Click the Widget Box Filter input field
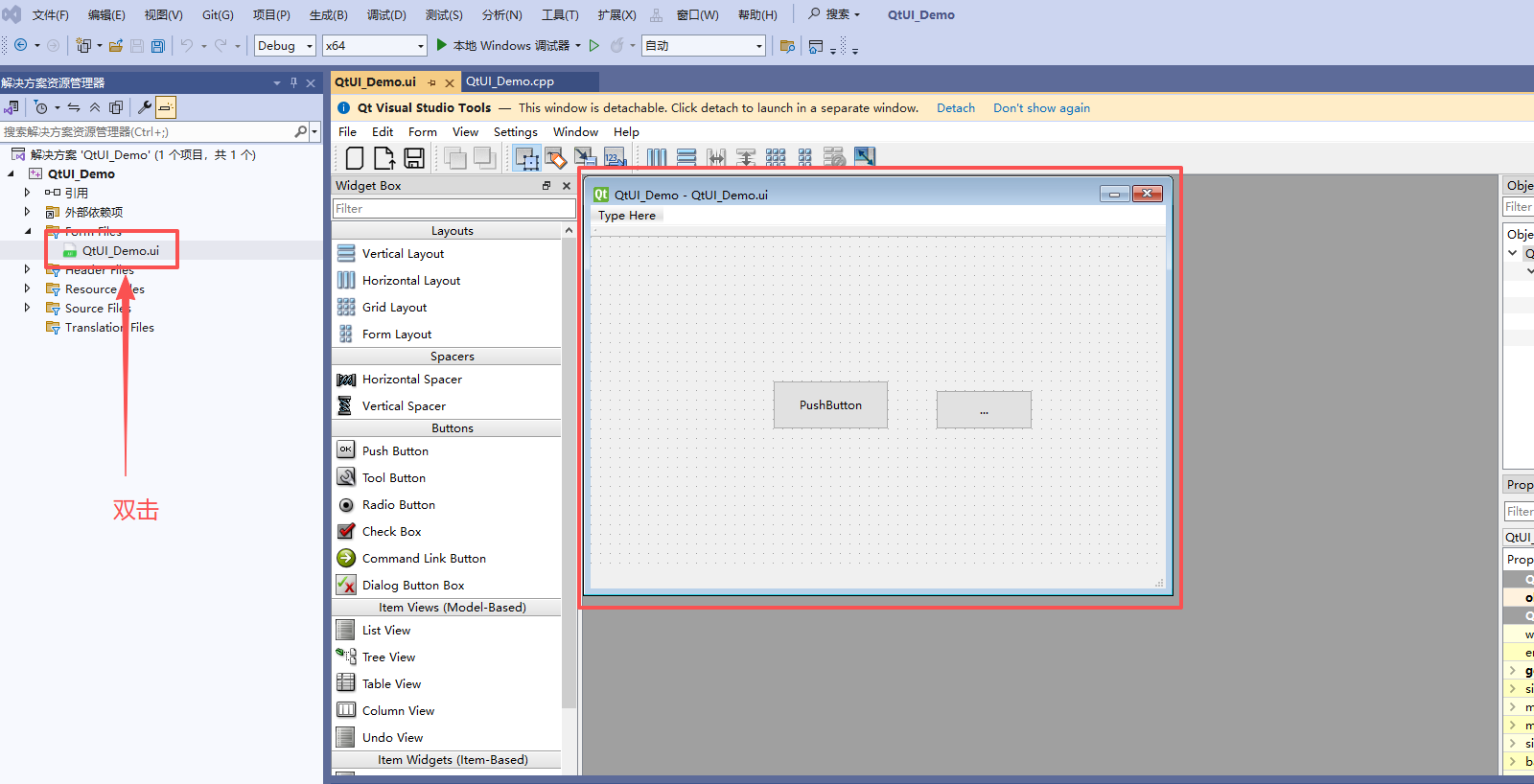Screen dimensions: 1534x784 coord(453,208)
